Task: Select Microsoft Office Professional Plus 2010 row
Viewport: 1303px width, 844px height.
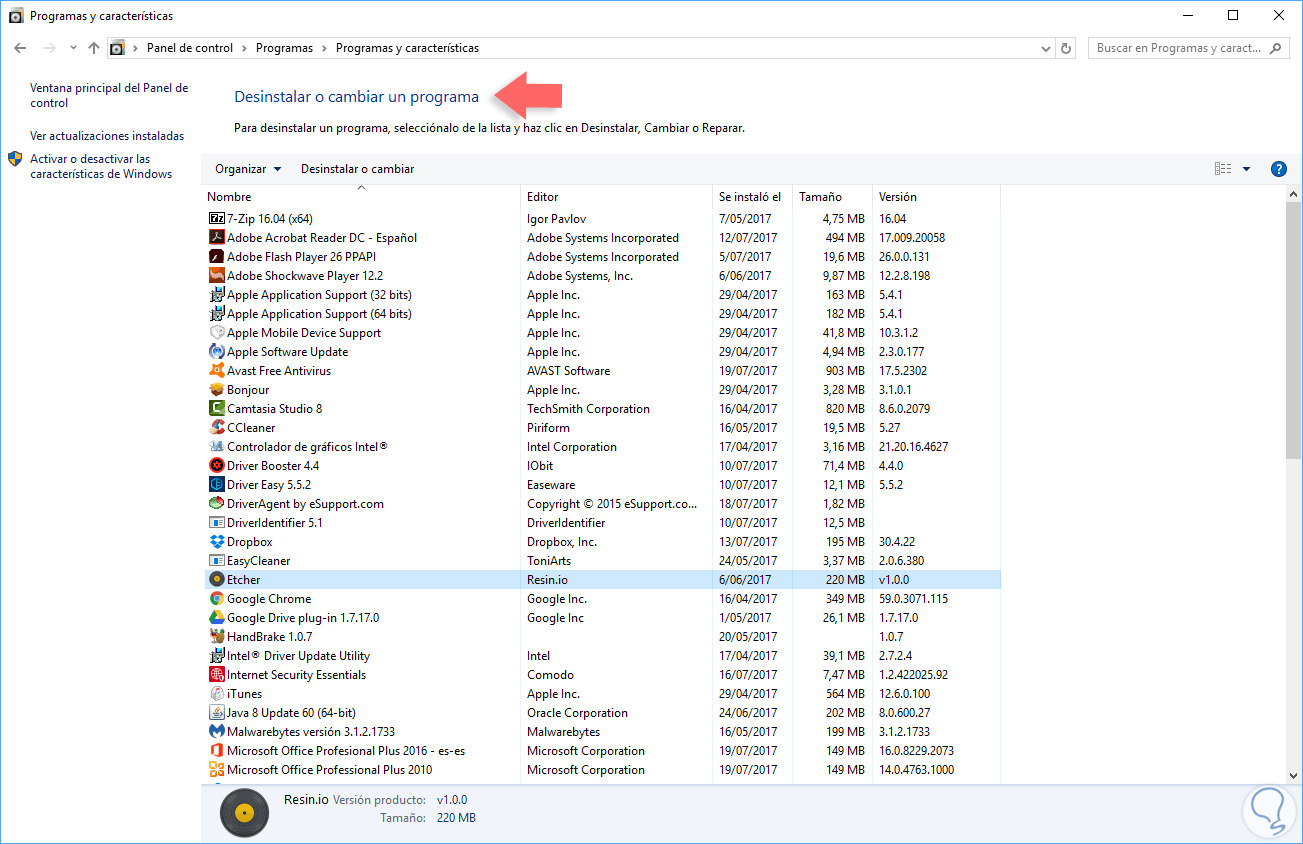Action: [602, 769]
